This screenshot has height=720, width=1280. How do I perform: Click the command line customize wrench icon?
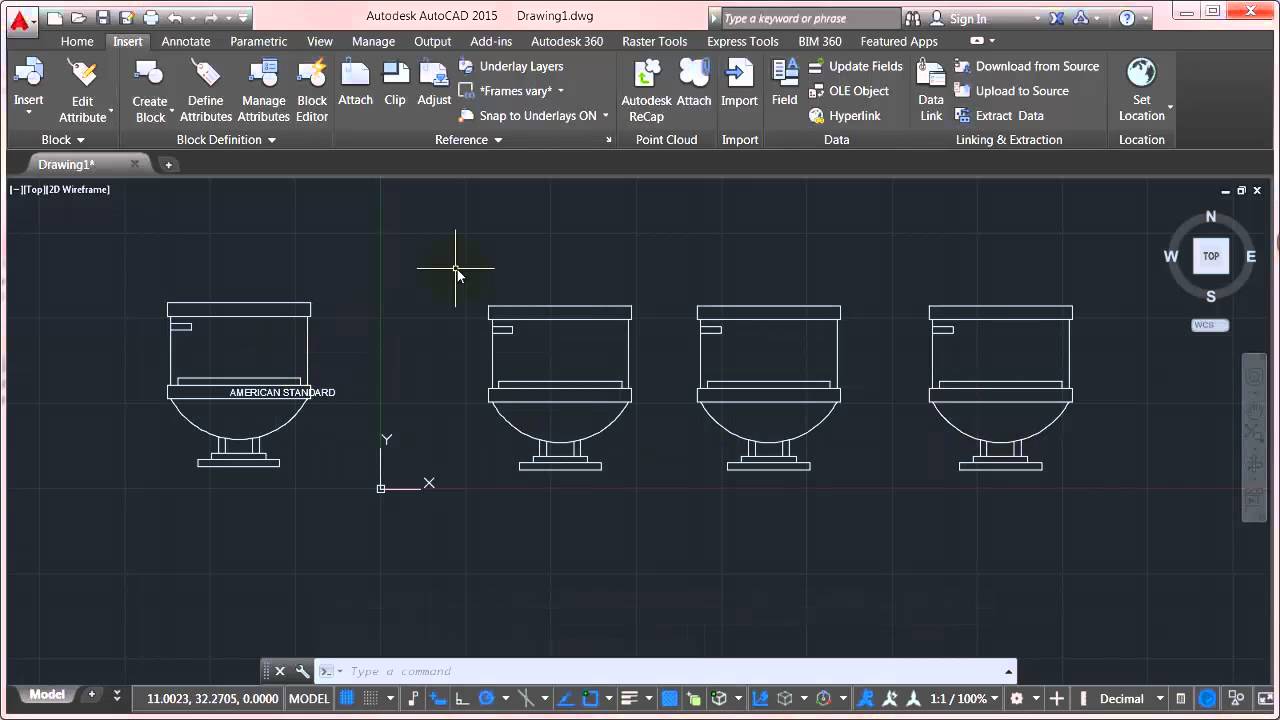click(302, 672)
